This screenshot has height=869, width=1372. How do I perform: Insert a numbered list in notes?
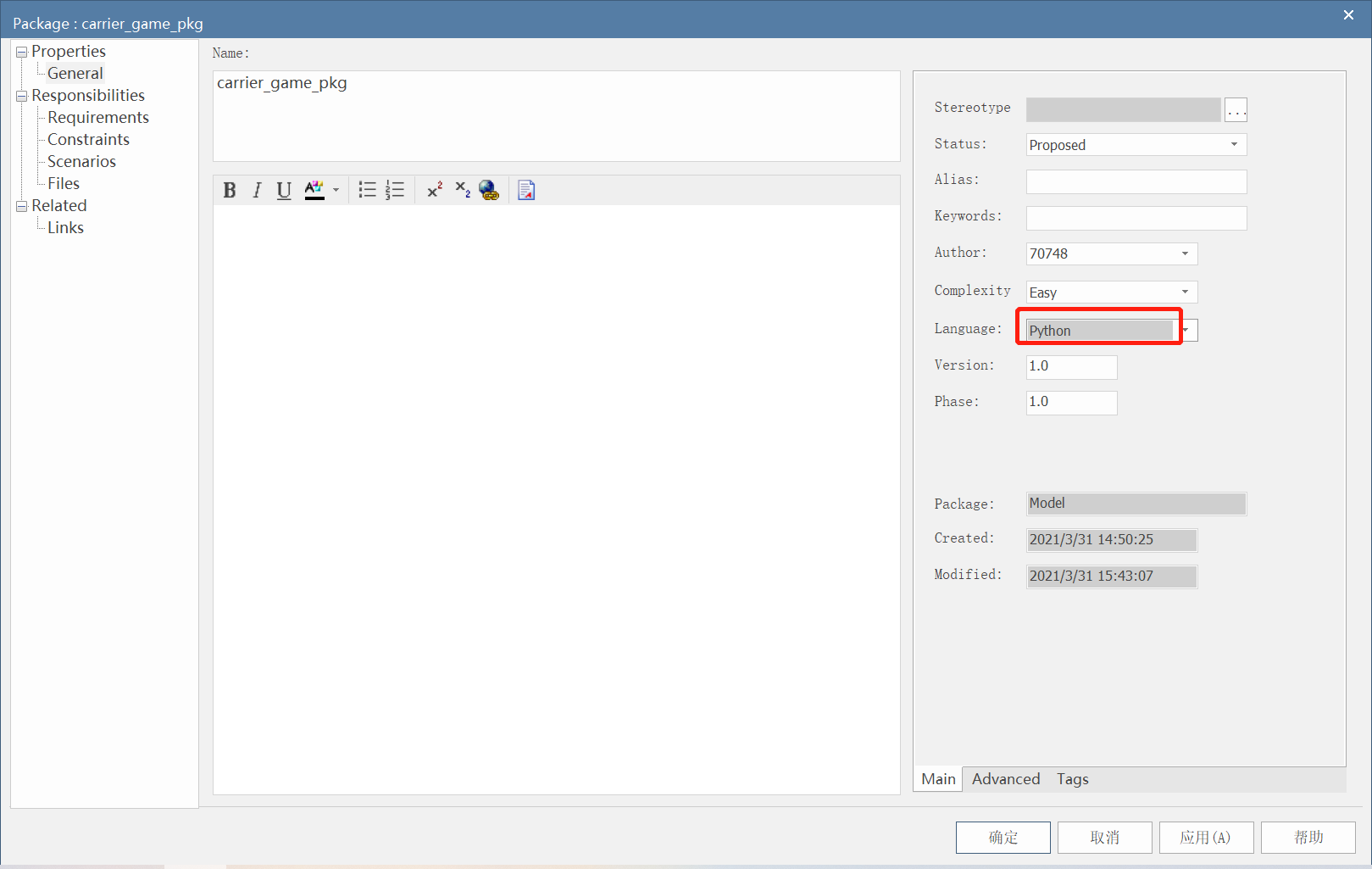click(395, 190)
